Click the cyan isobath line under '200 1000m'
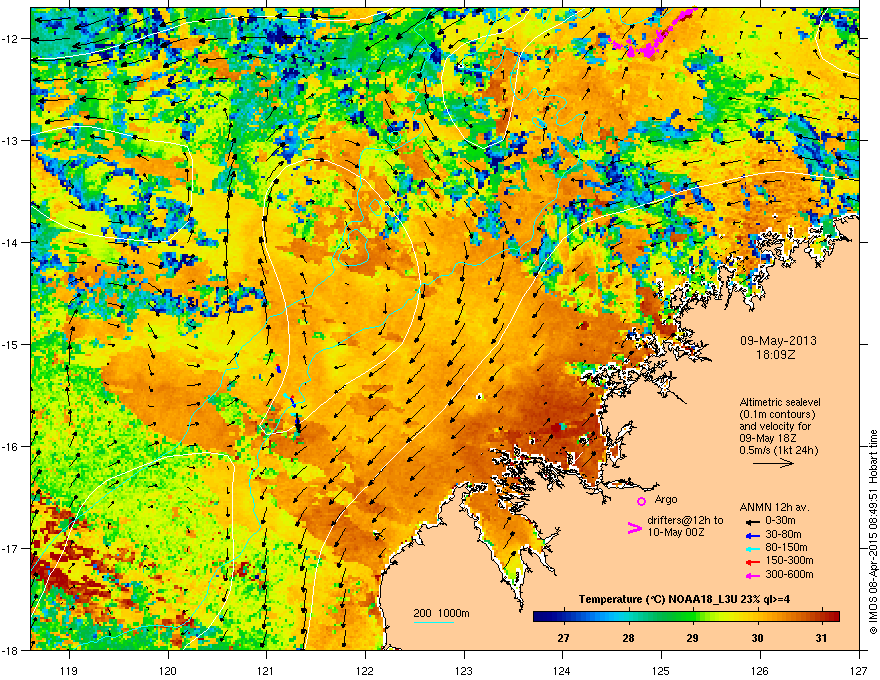 (x=434, y=622)
